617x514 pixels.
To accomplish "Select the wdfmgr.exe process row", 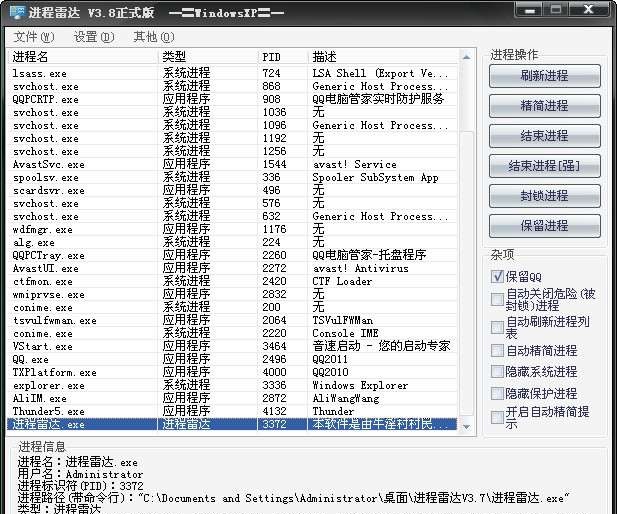I will pos(232,229).
